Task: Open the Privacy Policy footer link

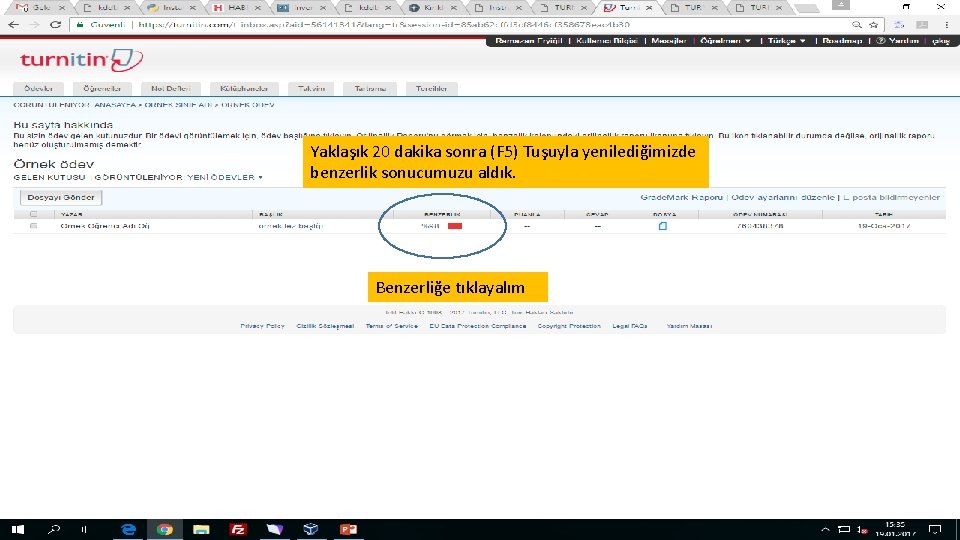Action: pyautogui.click(x=262, y=326)
